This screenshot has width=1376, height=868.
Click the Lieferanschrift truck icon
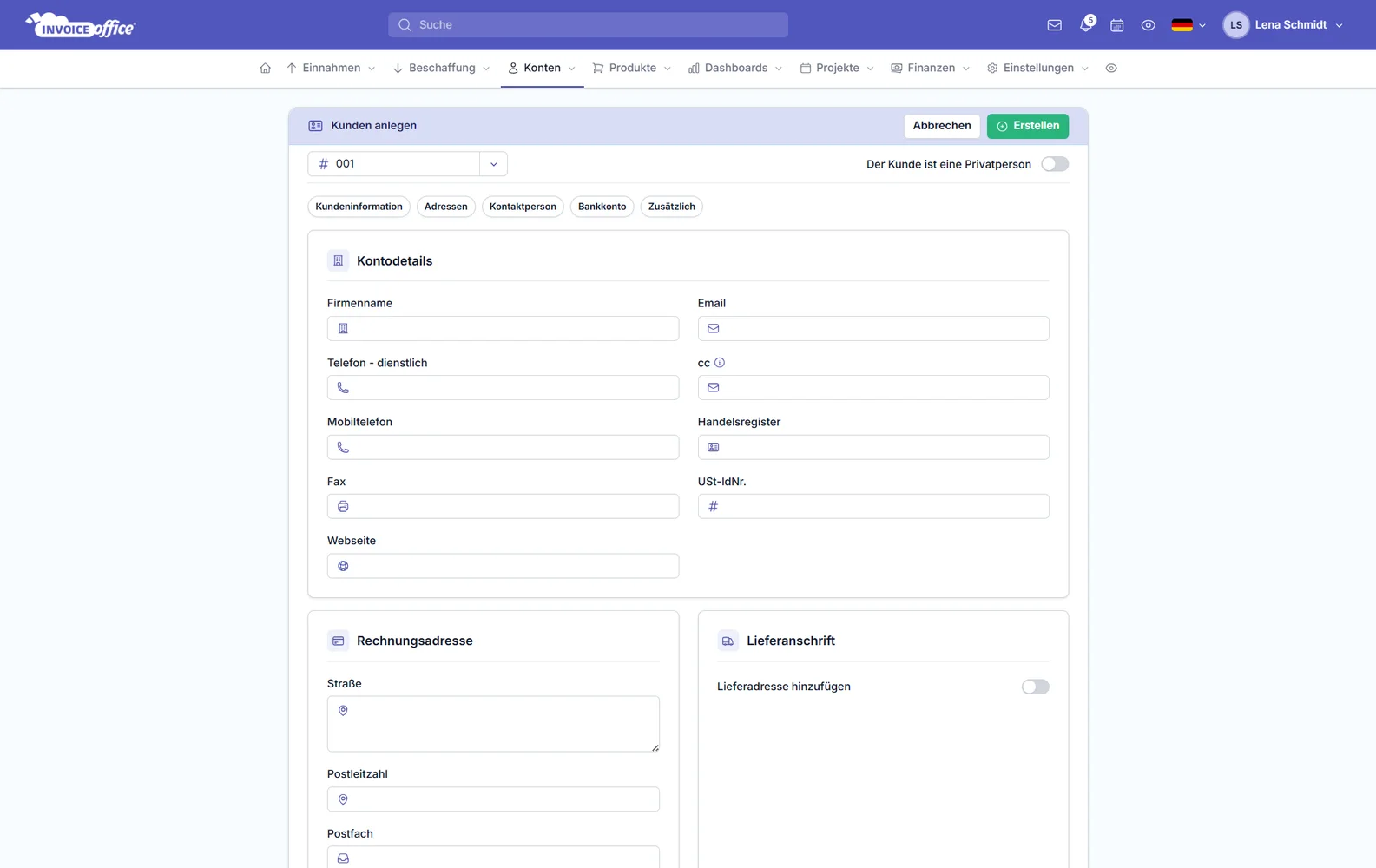pos(728,641)
